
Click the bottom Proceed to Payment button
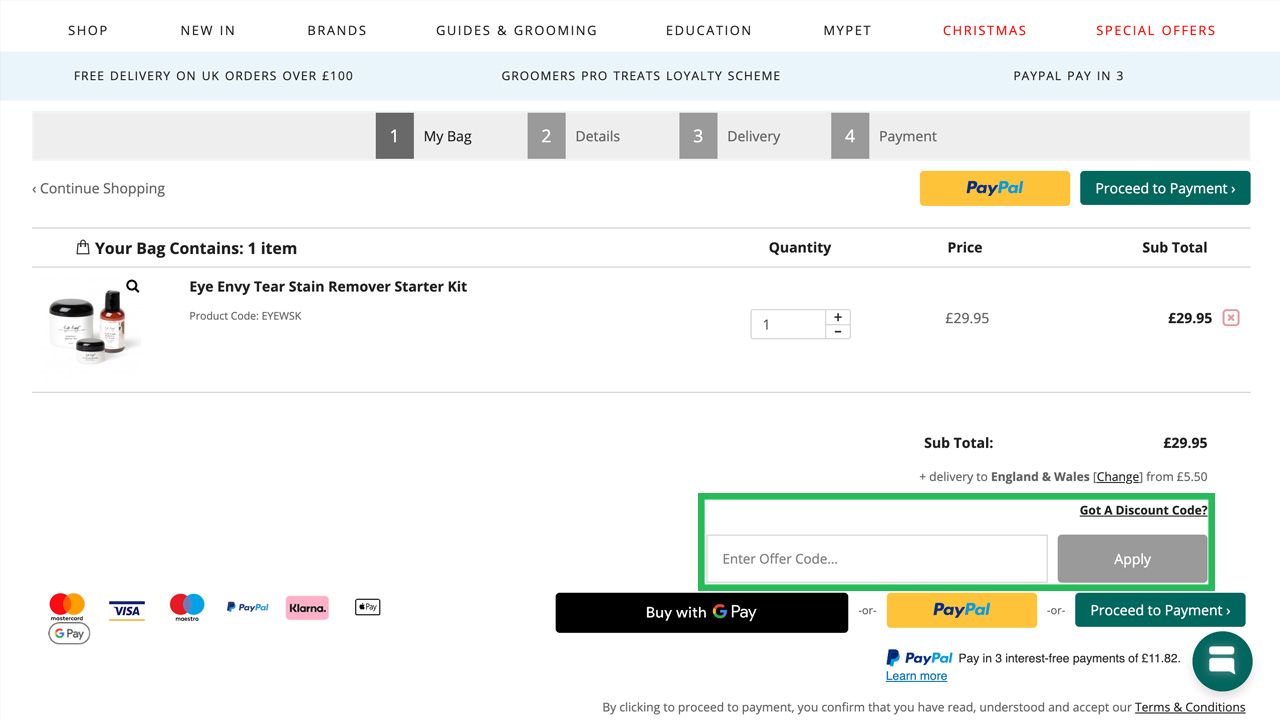(x=1160, y=610)
